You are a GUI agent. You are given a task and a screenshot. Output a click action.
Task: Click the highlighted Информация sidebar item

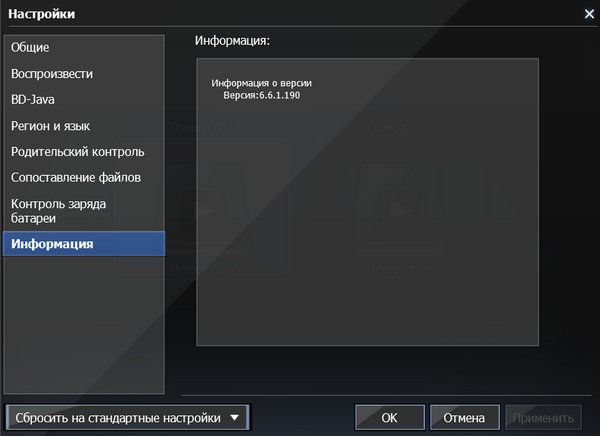click(x=84, y=244)
